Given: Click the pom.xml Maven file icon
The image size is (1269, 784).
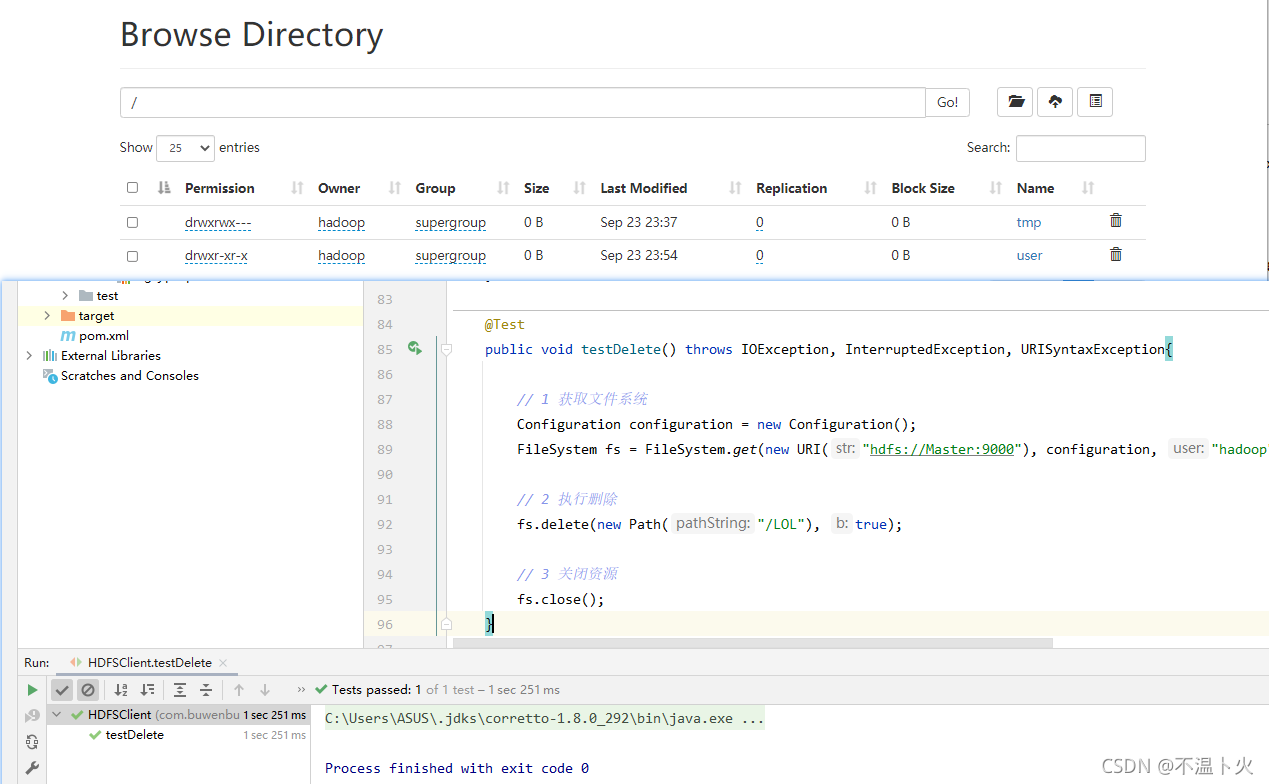Looking at the screenshot, I should click(68, 336).
